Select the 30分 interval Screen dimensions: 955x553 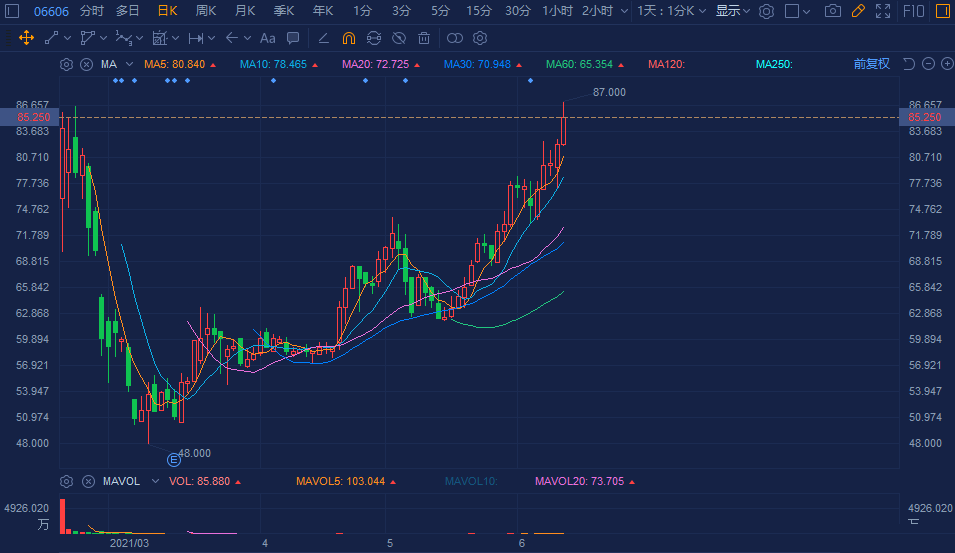pyautogui.click(x=518, y=11)
